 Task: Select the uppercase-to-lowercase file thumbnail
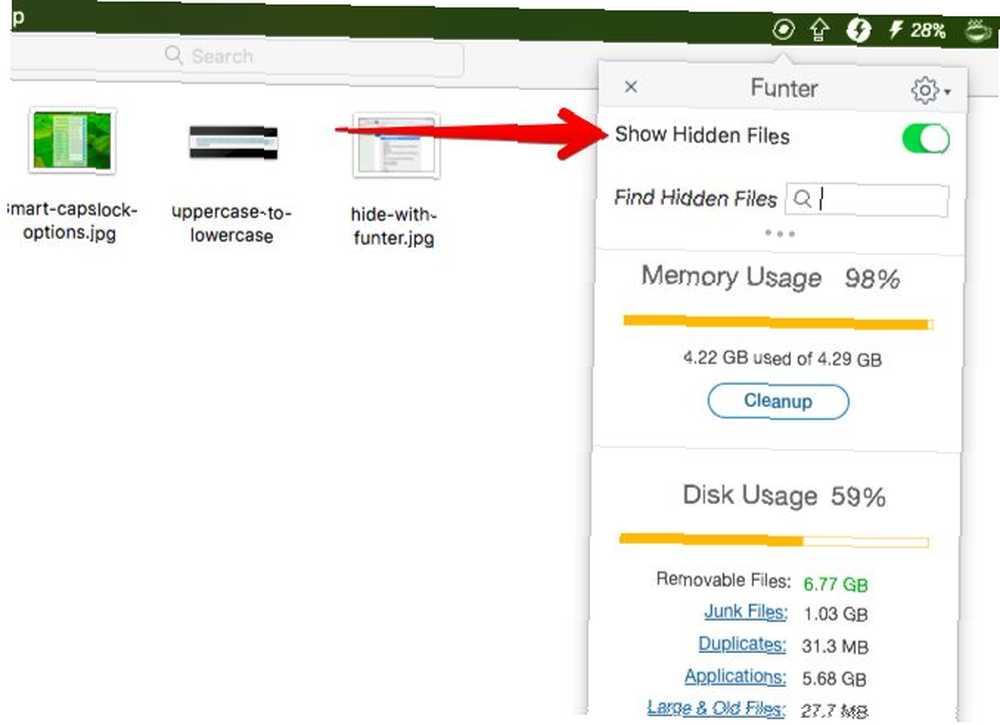tap(233, 142)
